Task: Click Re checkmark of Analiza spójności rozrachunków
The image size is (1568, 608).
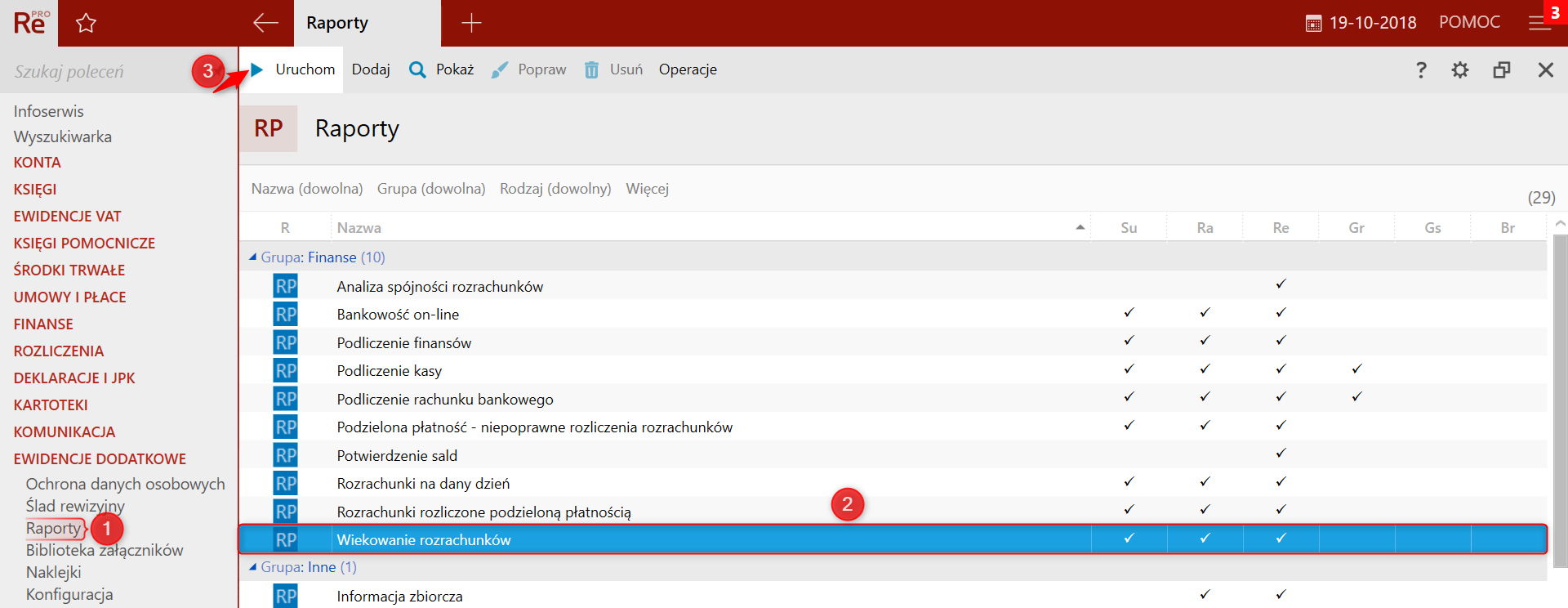Action: 1281,284
